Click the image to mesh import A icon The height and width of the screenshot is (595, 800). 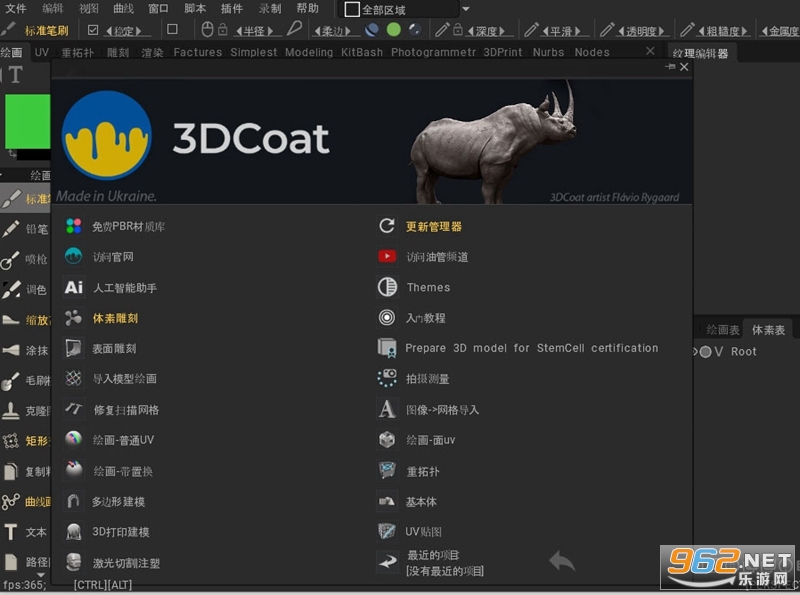pos(387,409)
